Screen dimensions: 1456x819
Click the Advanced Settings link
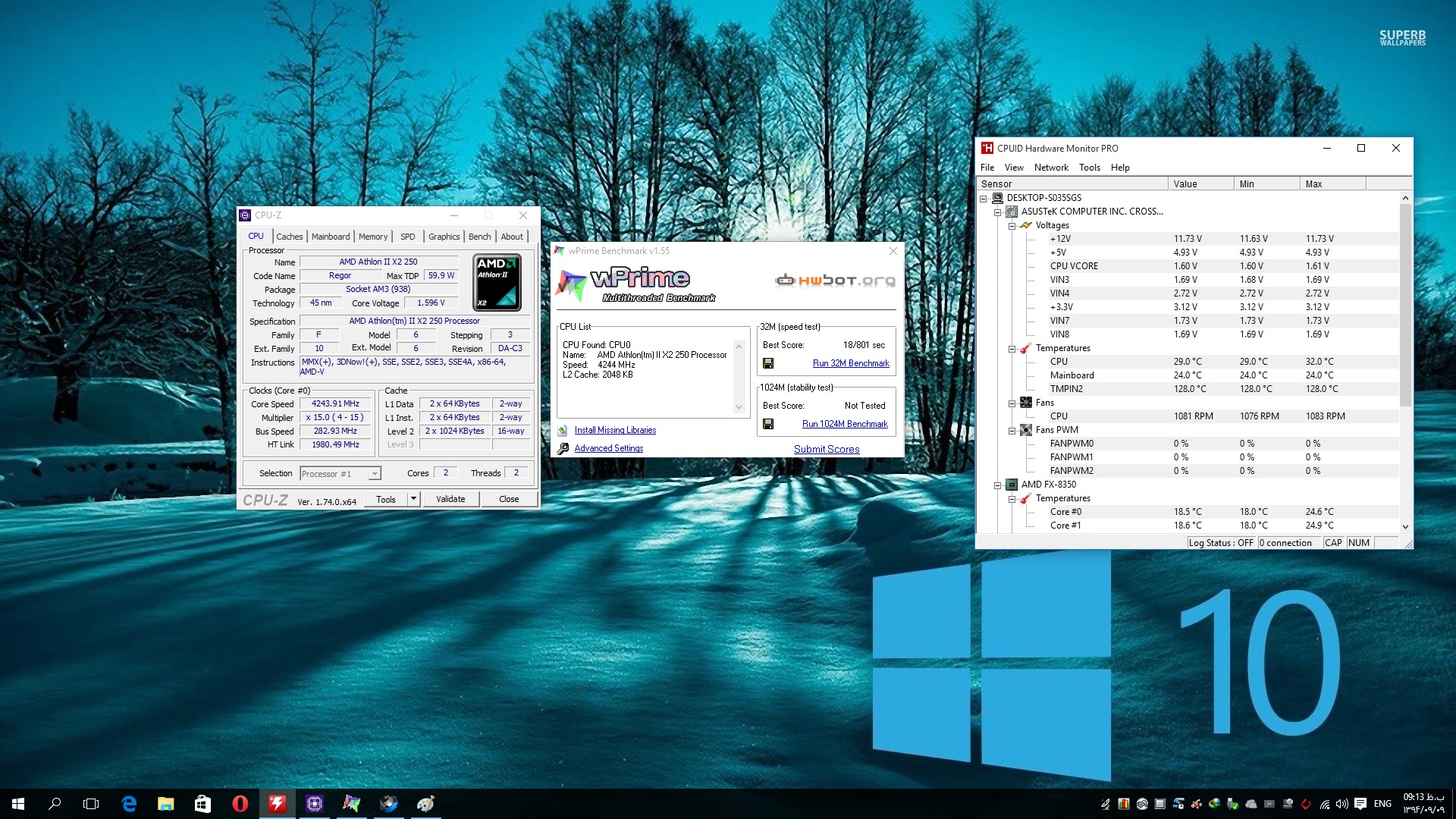pyautogui.click(x=609, y=448)
